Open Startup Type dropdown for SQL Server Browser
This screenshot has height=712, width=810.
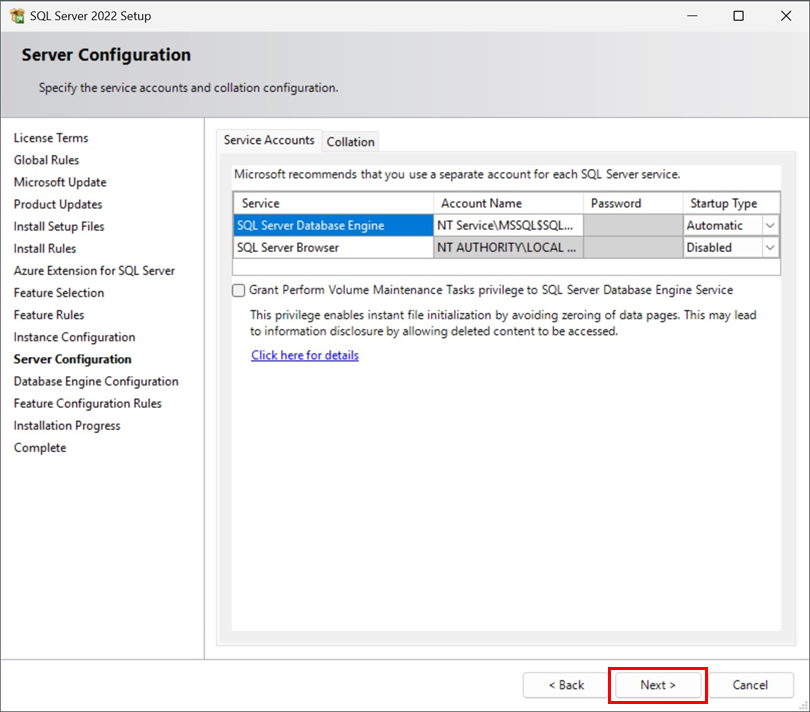click(770, 247)
